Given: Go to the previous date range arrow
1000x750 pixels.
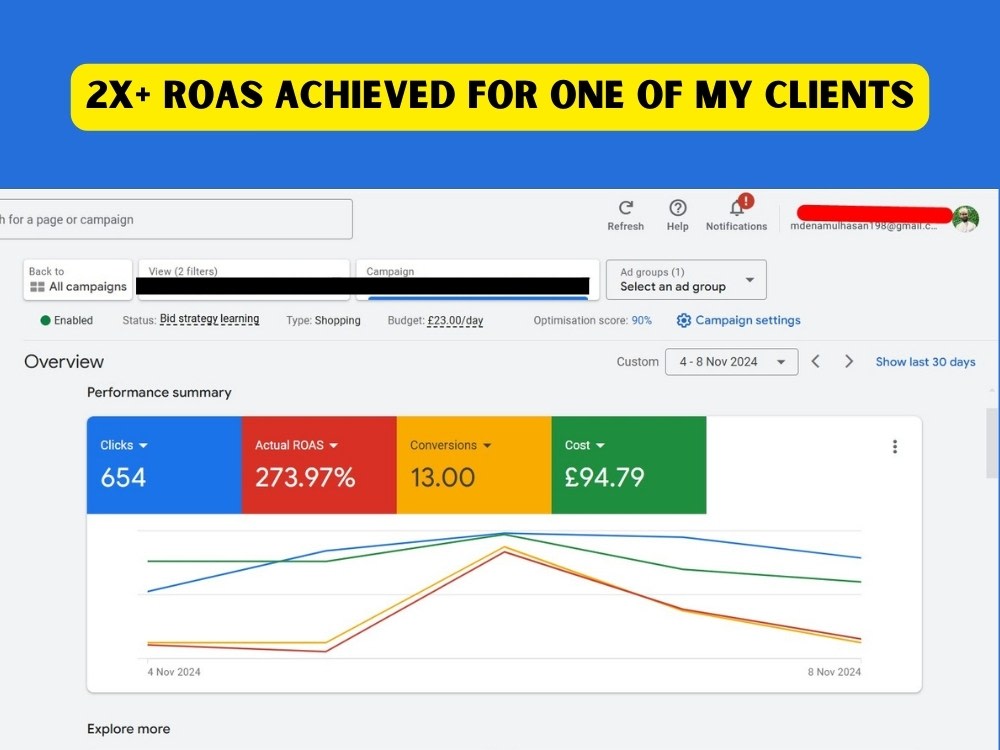Looking at the screenshot, I should click(816, 362).
